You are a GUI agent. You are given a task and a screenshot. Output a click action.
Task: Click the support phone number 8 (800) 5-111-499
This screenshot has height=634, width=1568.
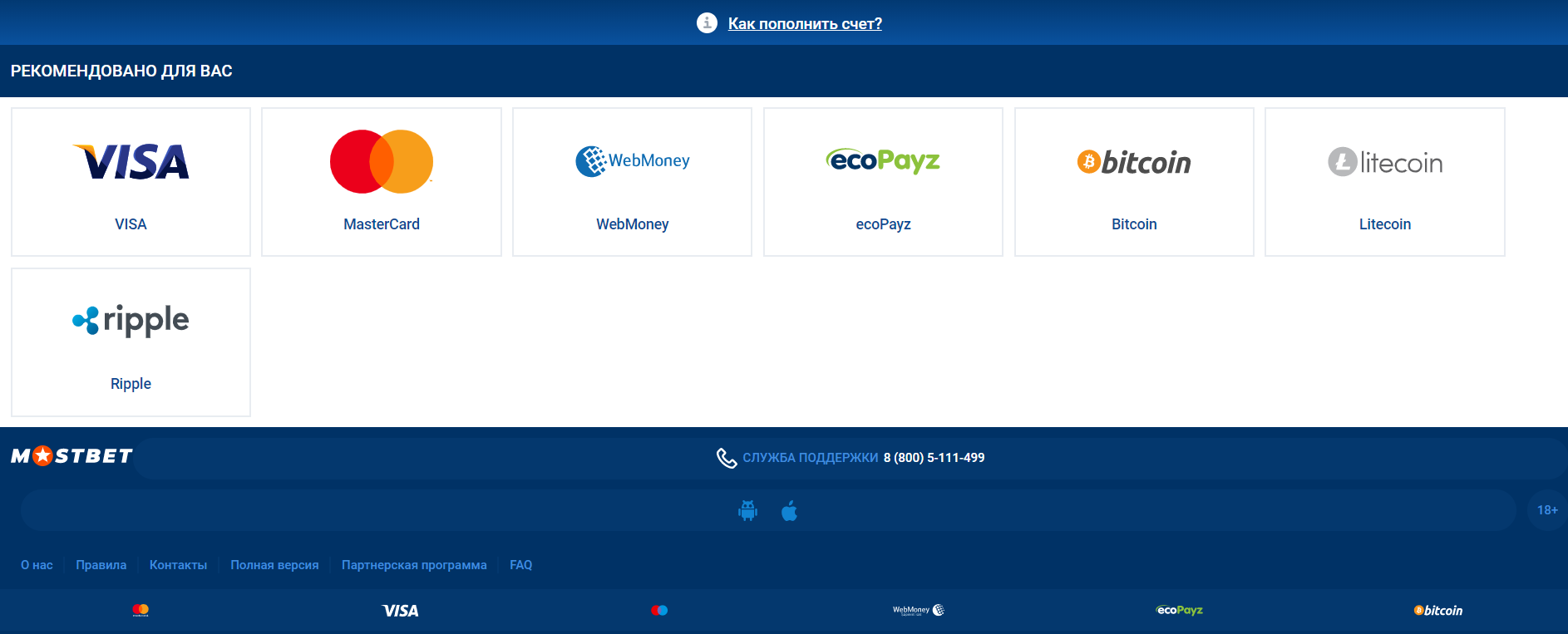click(x=934, y=458)
